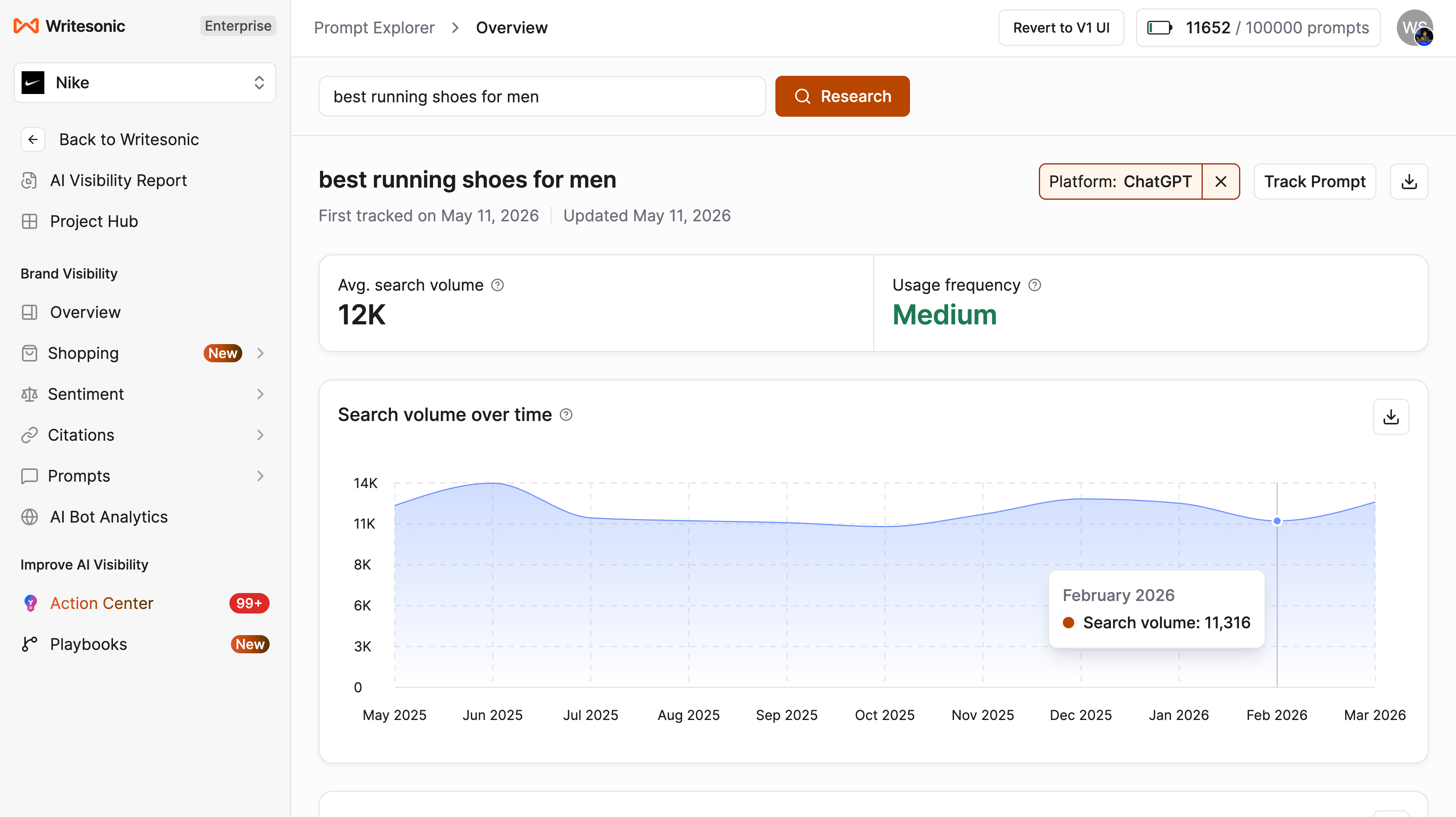Click the New badge next to Shopping
This screenshot has width=1456, height=817.
223,353
